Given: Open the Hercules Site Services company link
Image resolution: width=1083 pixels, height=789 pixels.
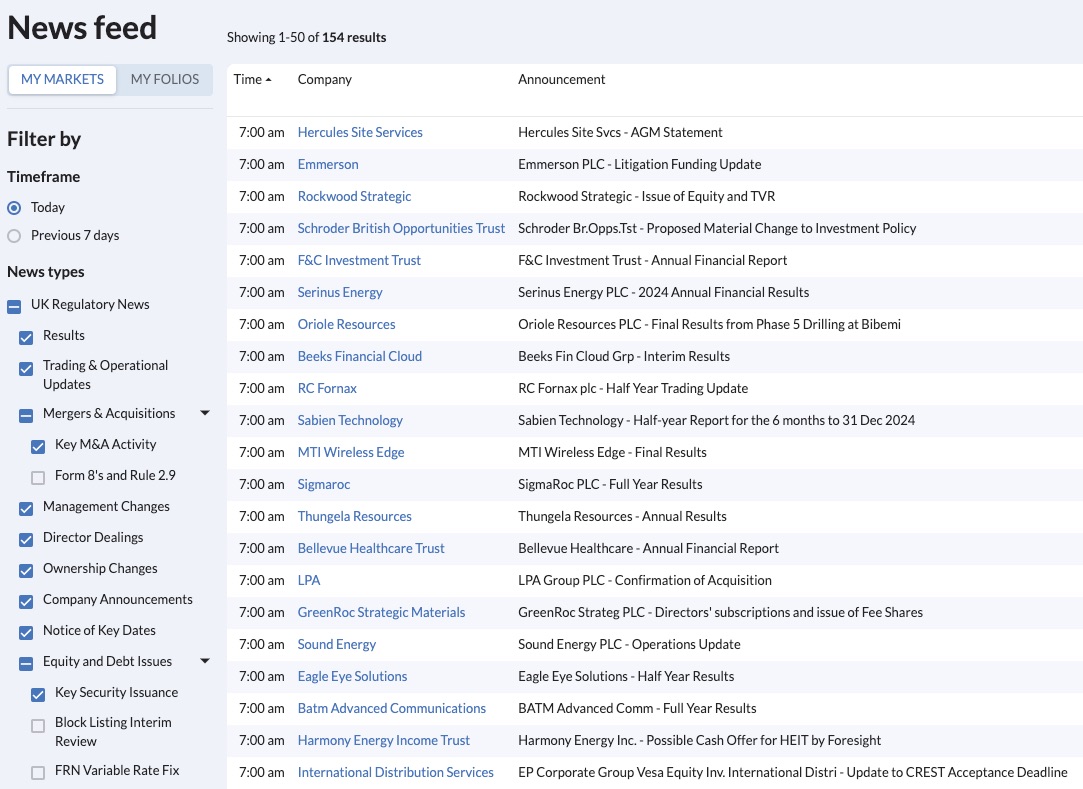Looking at the screenshot, I should pyautogui.click(x=360, y=133).
